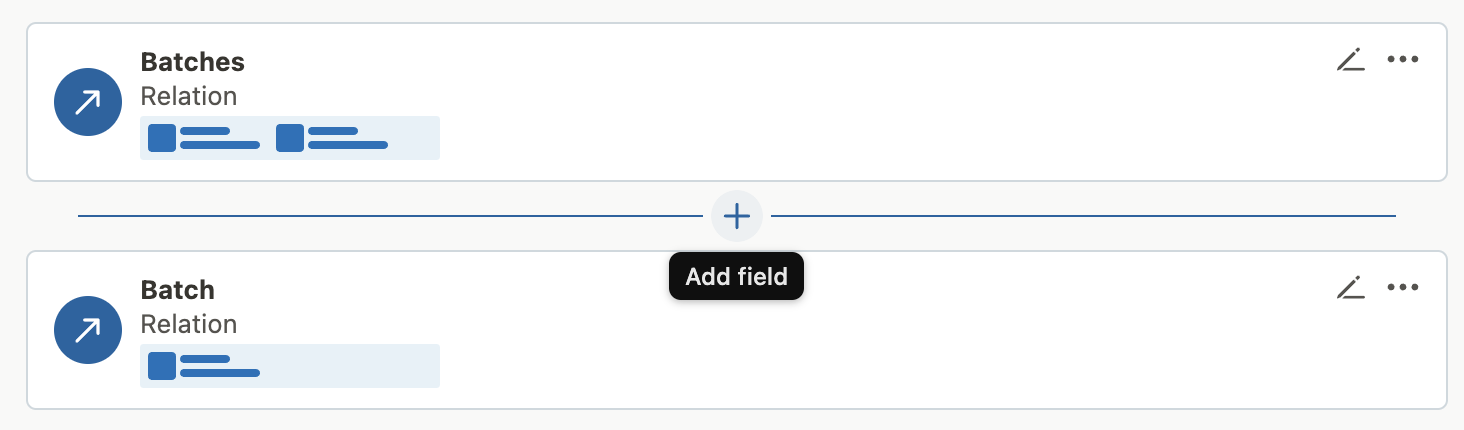Click the edit pencil on Batch field
Viewport: 1464px width, 430px height.
(x=1350, y=288)
